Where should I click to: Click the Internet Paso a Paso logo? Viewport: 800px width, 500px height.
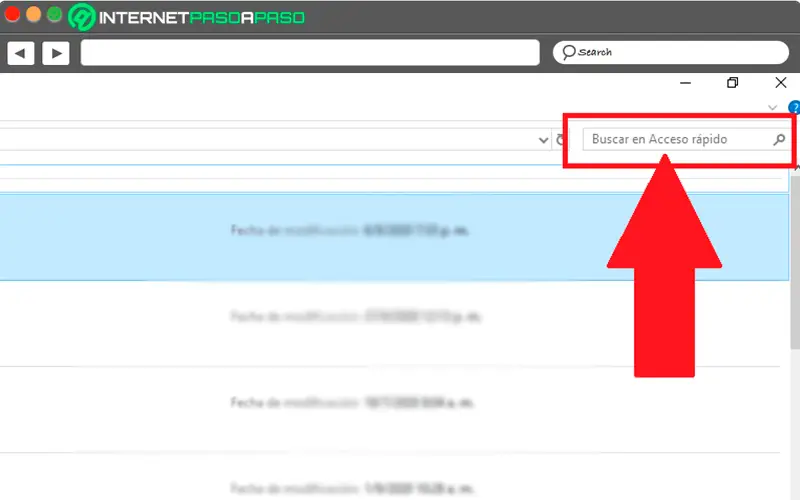pyautogui.click(x=186, y=17)
